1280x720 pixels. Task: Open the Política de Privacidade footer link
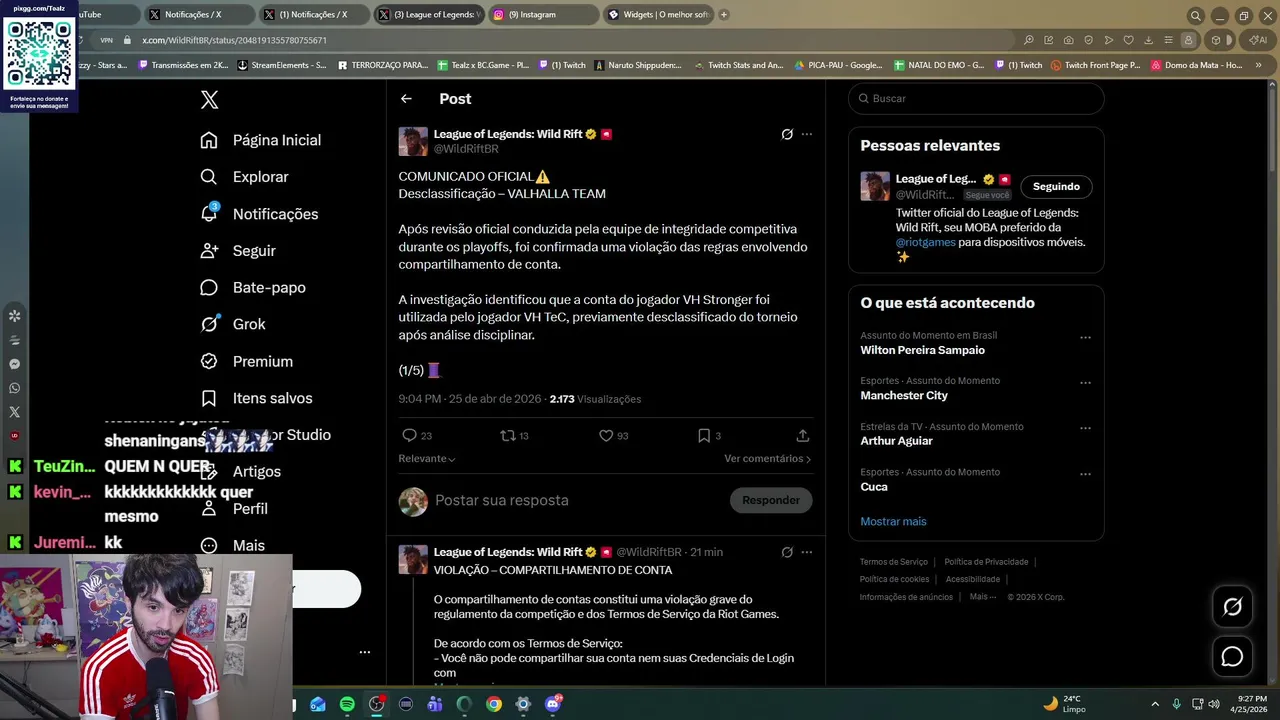pos(986,562)
